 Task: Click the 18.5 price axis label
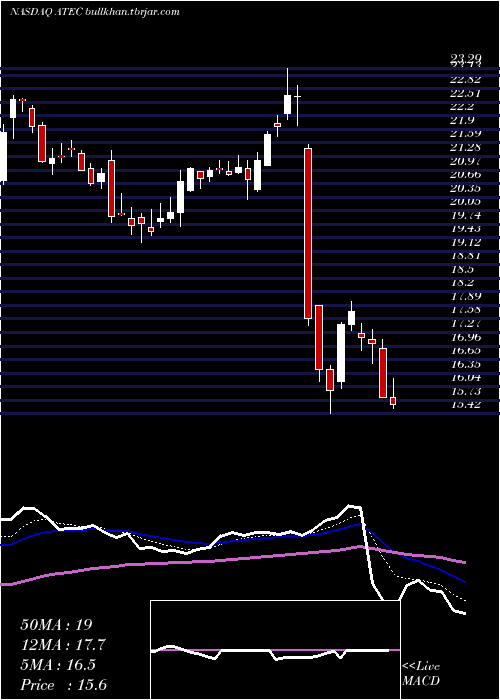[x=462, y=270]
